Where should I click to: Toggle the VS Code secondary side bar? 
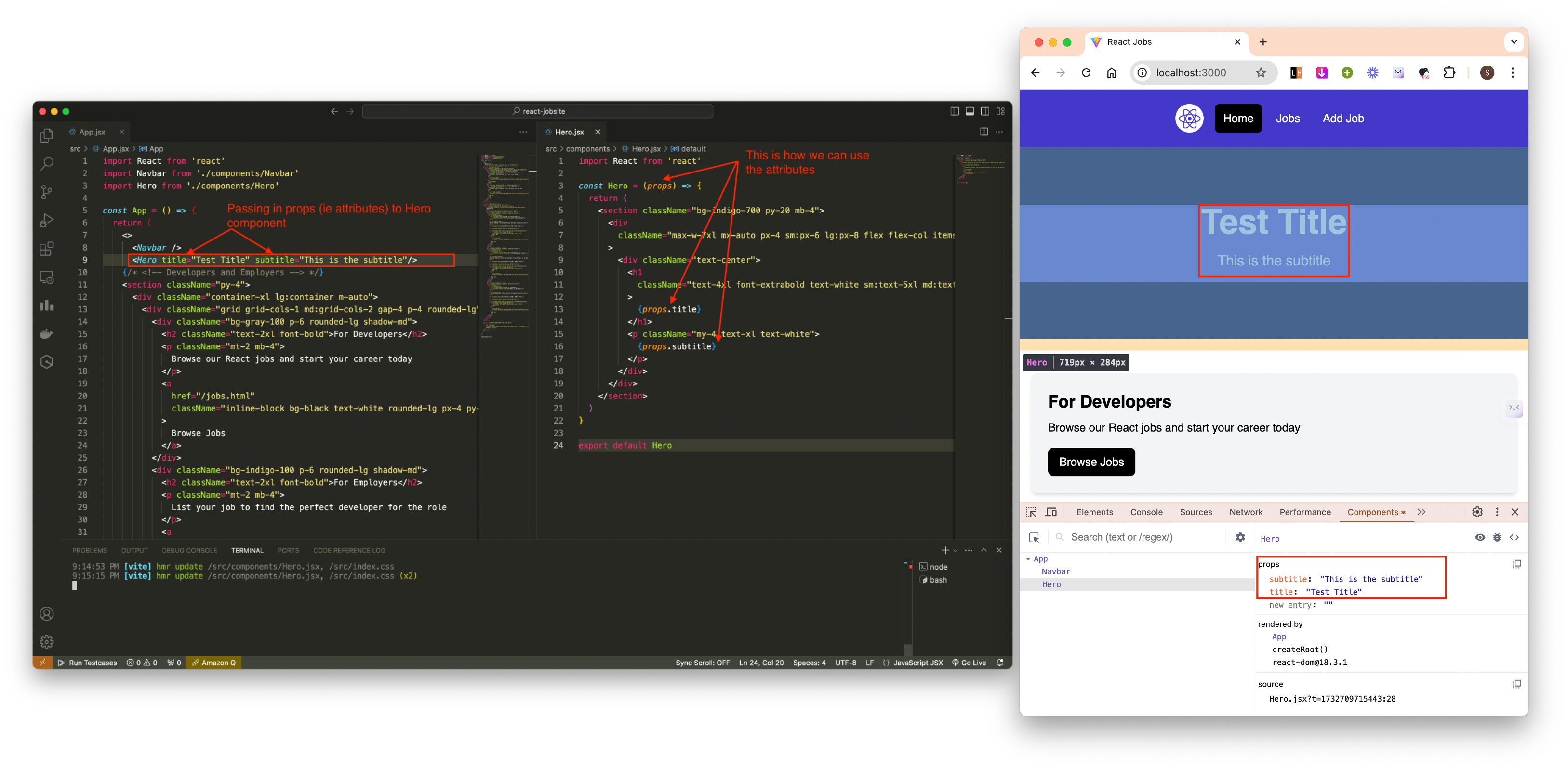985,111
